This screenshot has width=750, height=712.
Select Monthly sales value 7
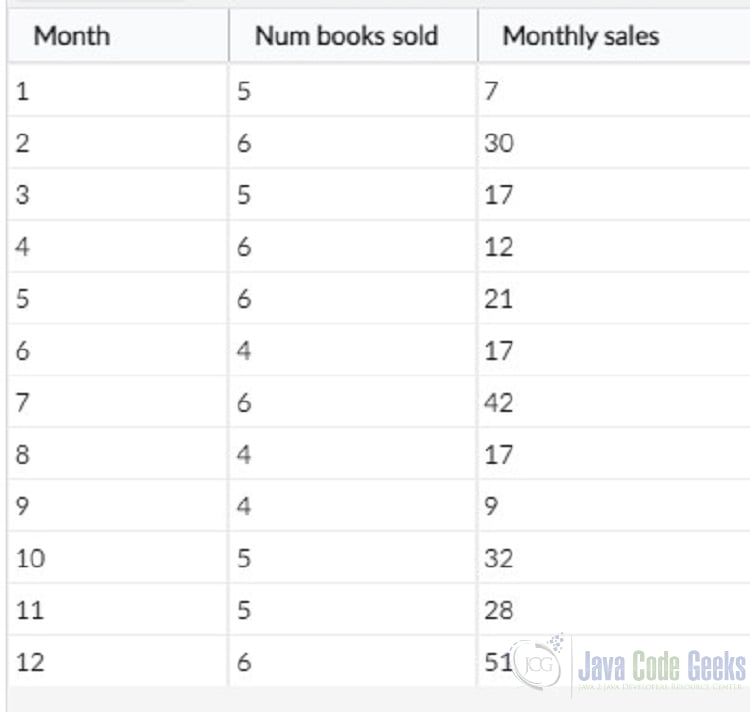click(x=614, y=90)
